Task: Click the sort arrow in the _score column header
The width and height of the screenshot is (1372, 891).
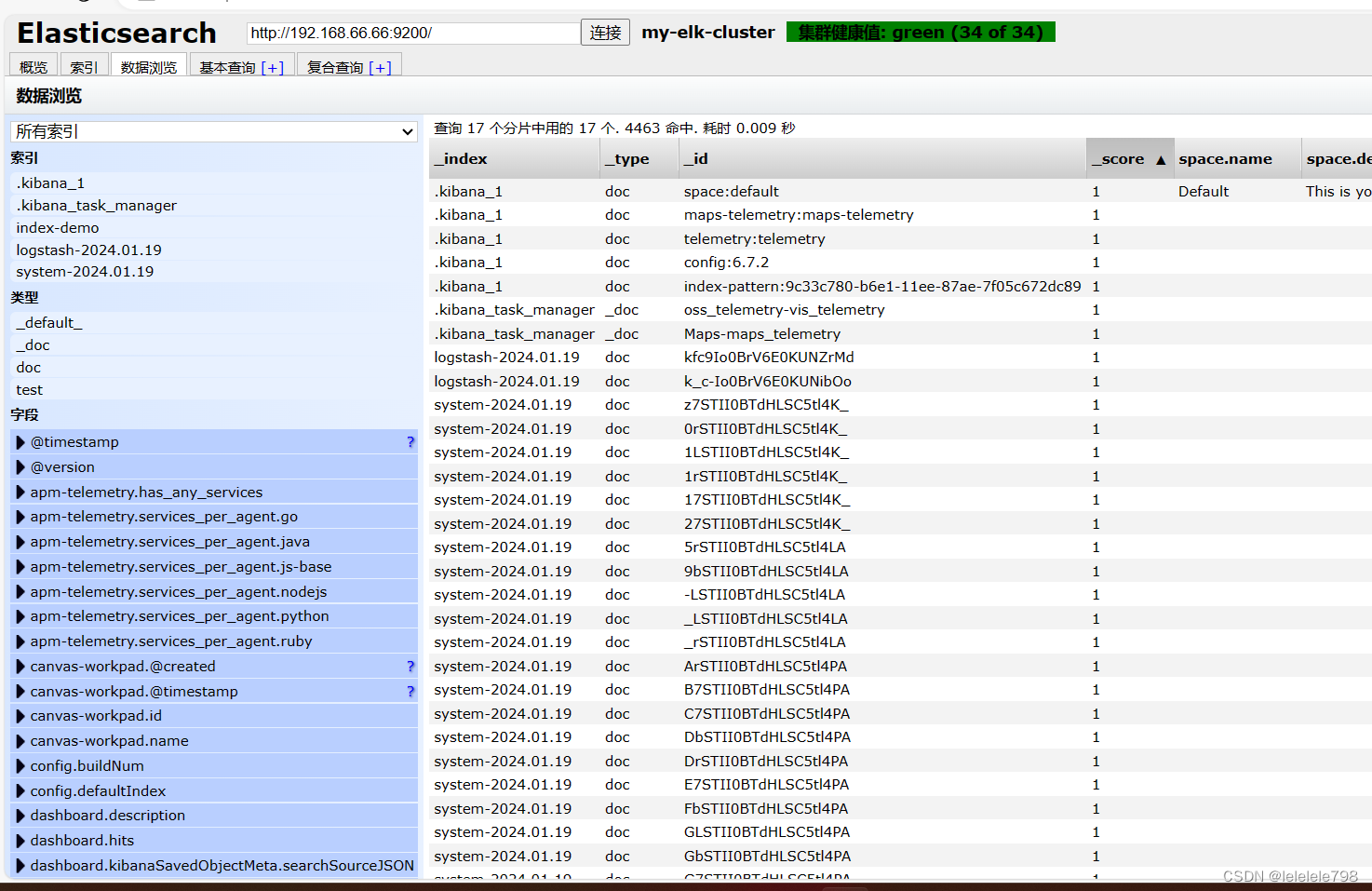Action: click(1161, 160)
